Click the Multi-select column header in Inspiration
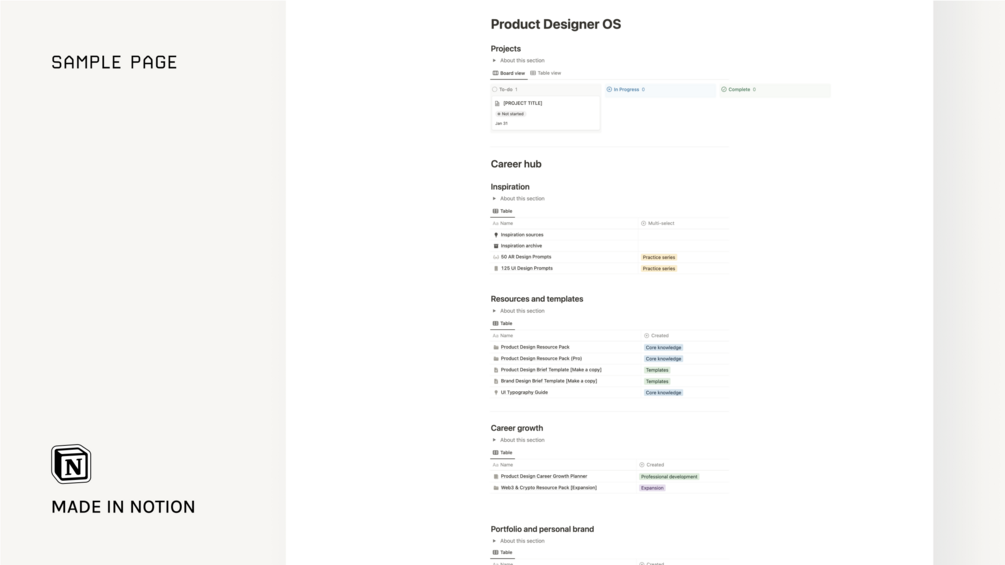Image resolution: width=1005 pixels, height=565 pixels. [x=660, y=224]
